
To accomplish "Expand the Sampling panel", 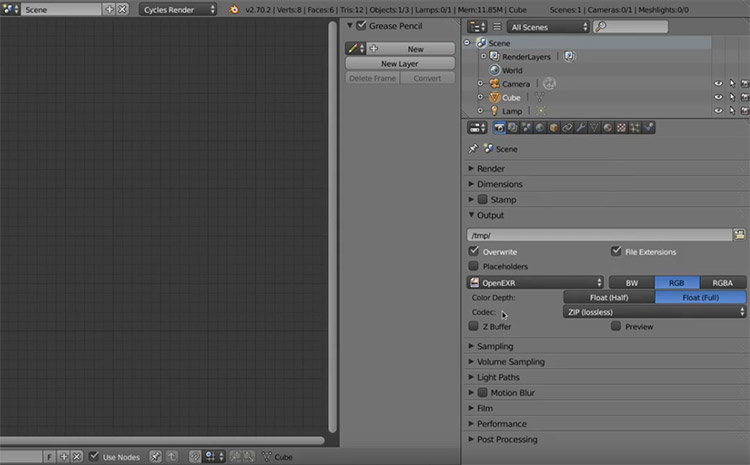I will click(x=495, y=346).
